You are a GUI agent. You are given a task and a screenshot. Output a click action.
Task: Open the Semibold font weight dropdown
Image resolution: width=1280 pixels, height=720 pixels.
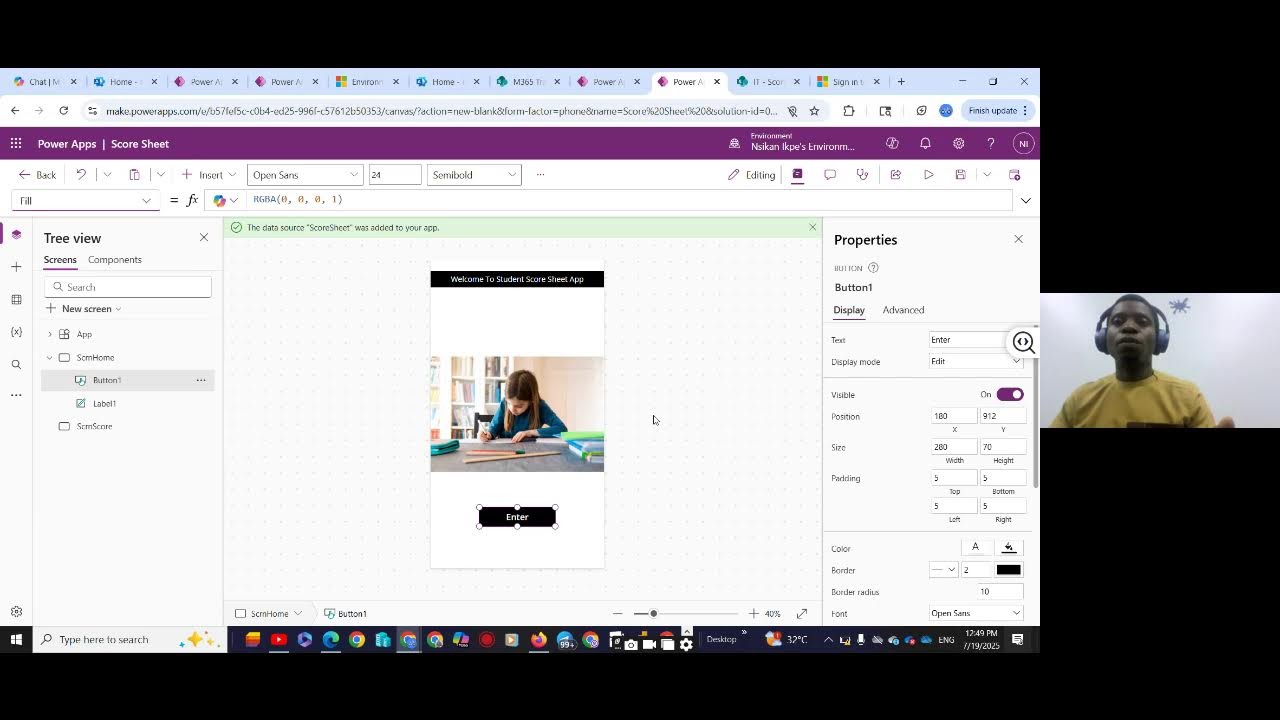click(x=474, y=175)
